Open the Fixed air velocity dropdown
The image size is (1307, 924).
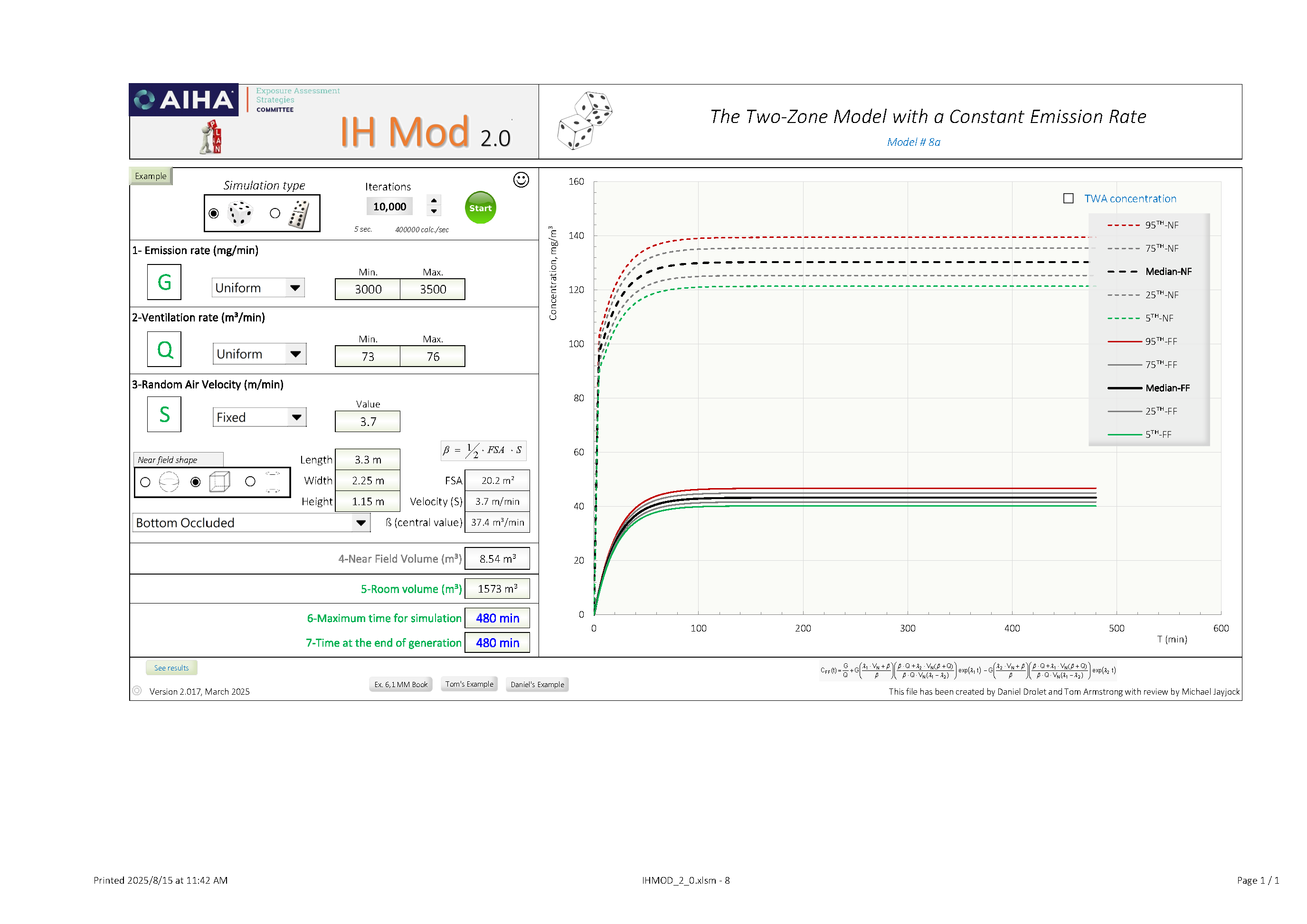point(296,417)
